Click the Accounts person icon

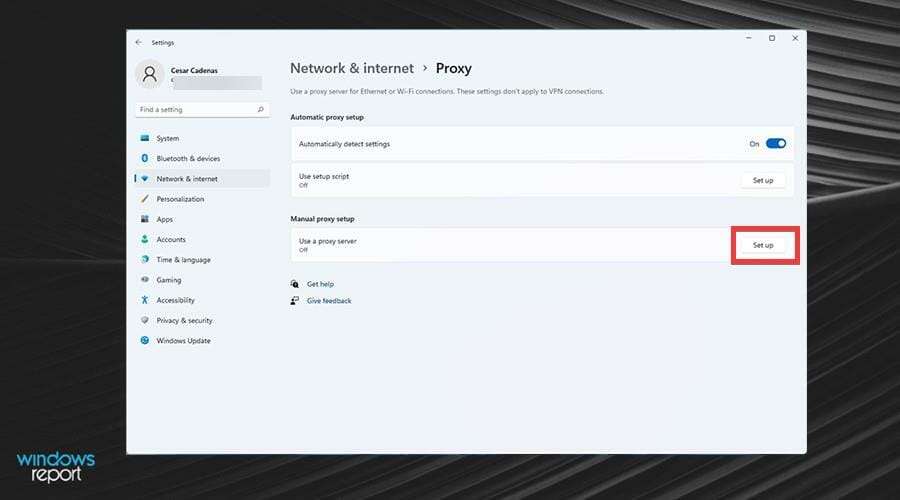click(x=145, y=239)
